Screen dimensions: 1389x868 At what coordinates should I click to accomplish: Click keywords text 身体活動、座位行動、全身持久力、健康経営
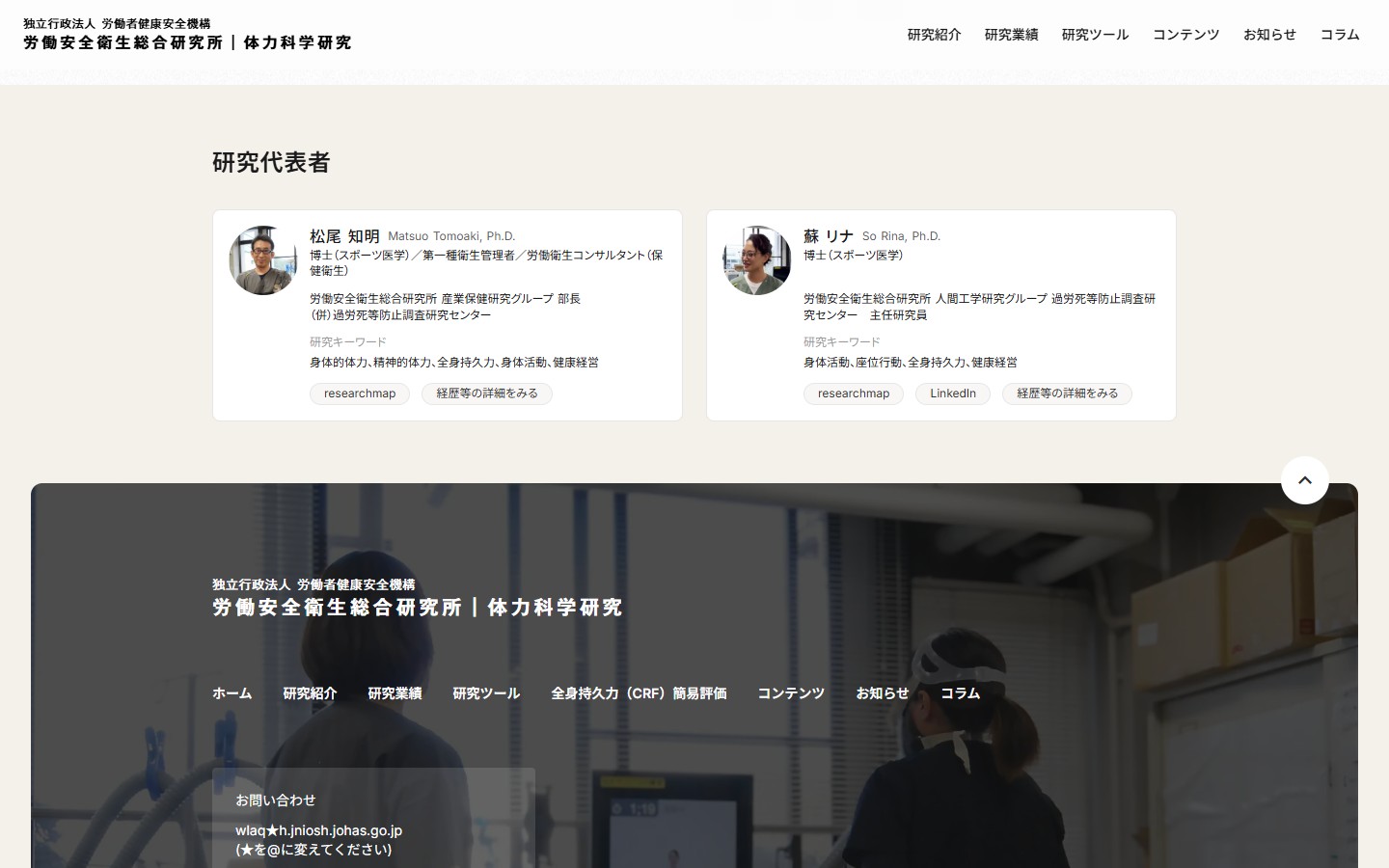pos(911,363)
